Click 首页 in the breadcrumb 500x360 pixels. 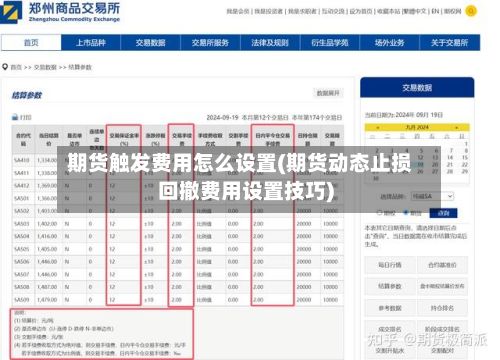coord(16,67)
